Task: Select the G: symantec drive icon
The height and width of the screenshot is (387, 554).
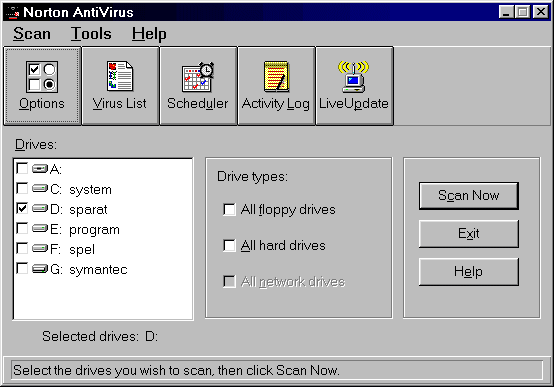Action: [x=40, y=269]
